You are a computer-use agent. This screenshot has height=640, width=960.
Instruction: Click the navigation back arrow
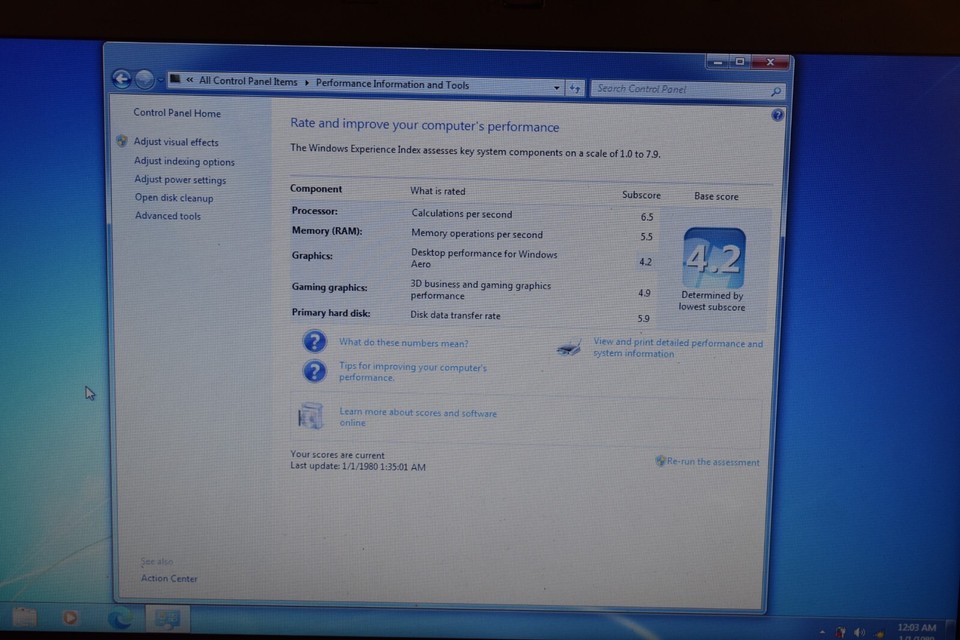(121, 79)
